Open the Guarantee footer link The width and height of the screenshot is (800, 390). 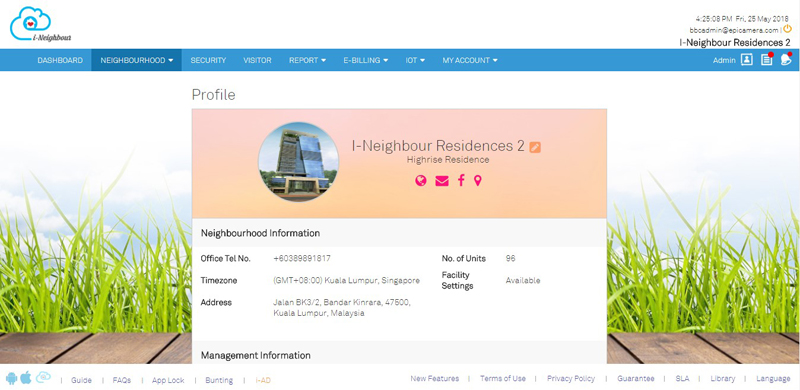pos(636,378)
